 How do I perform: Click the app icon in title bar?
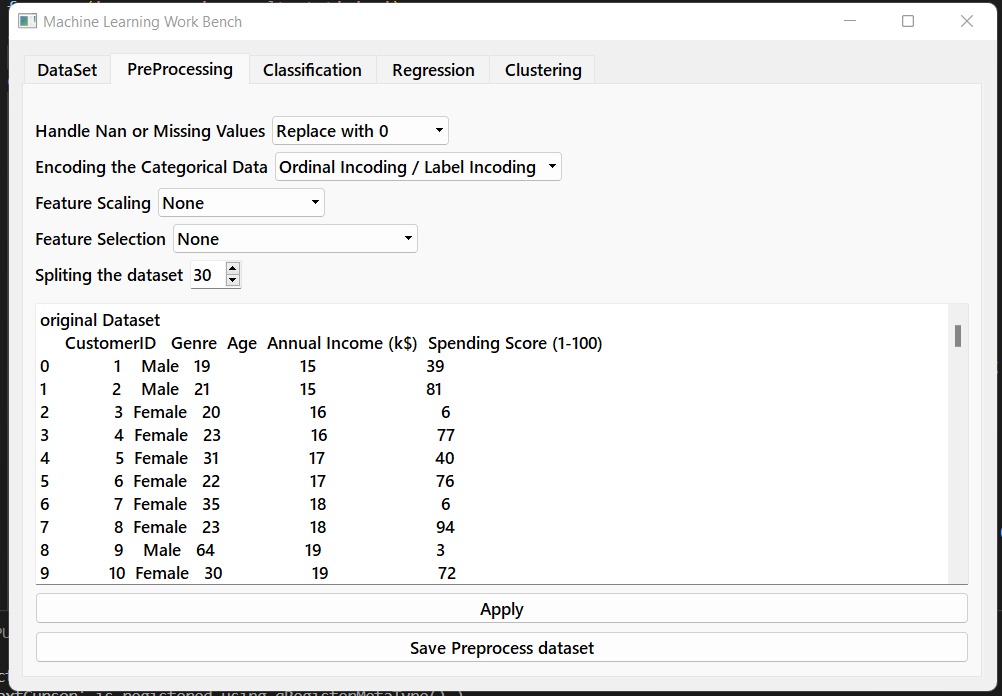click(x=27, y=21)
